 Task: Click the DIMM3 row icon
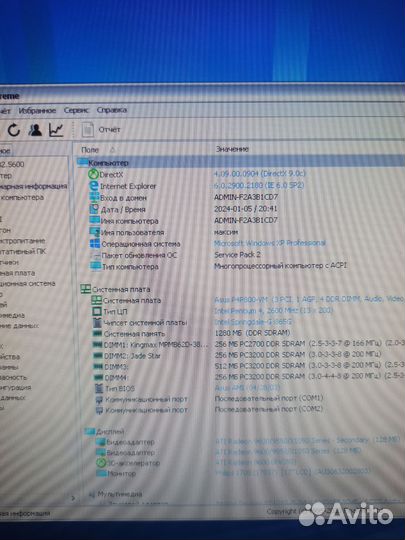click(x=98, y=366)
